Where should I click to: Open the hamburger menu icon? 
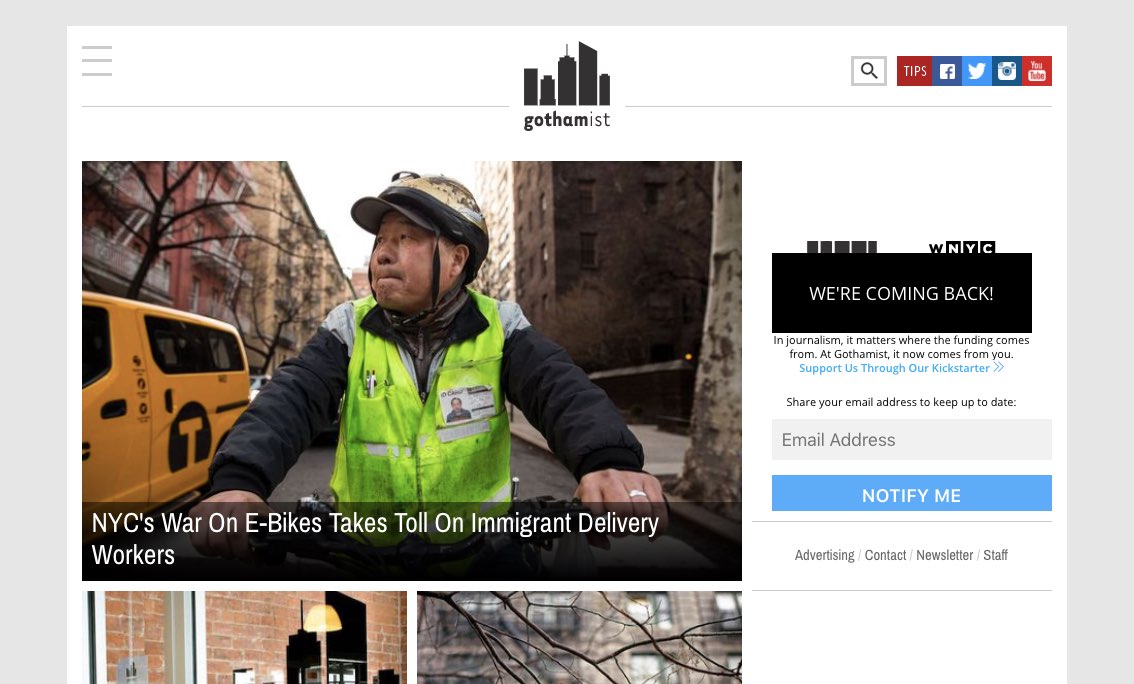coord(97,61)
